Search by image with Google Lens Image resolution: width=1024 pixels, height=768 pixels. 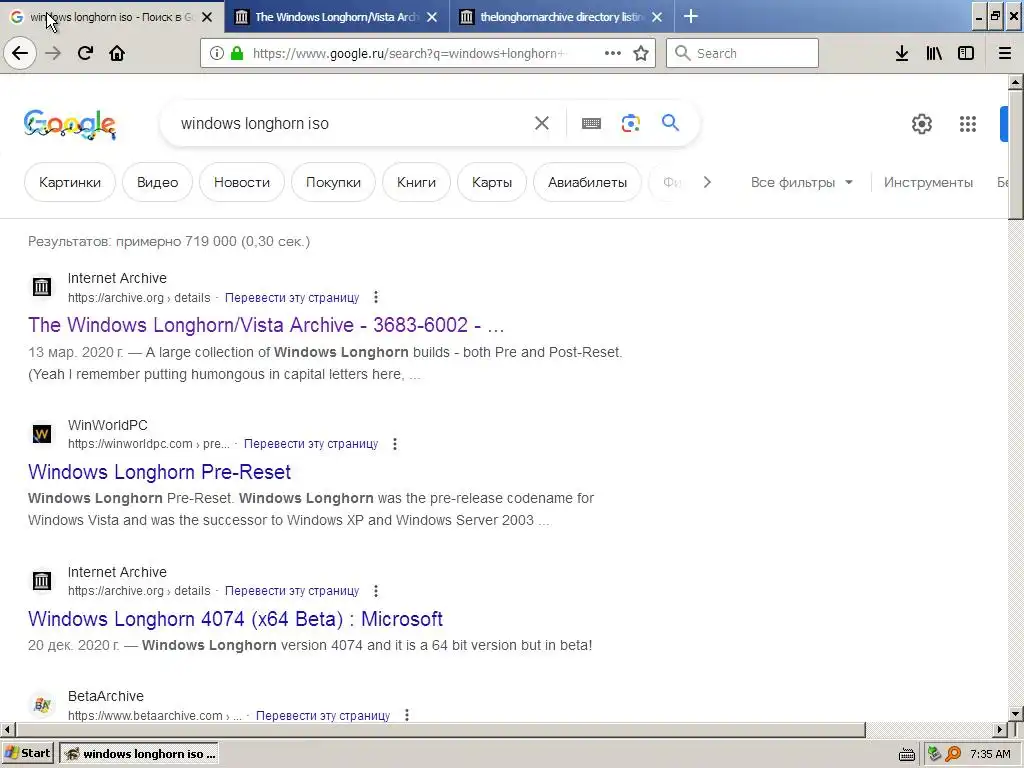click(630, 123)
